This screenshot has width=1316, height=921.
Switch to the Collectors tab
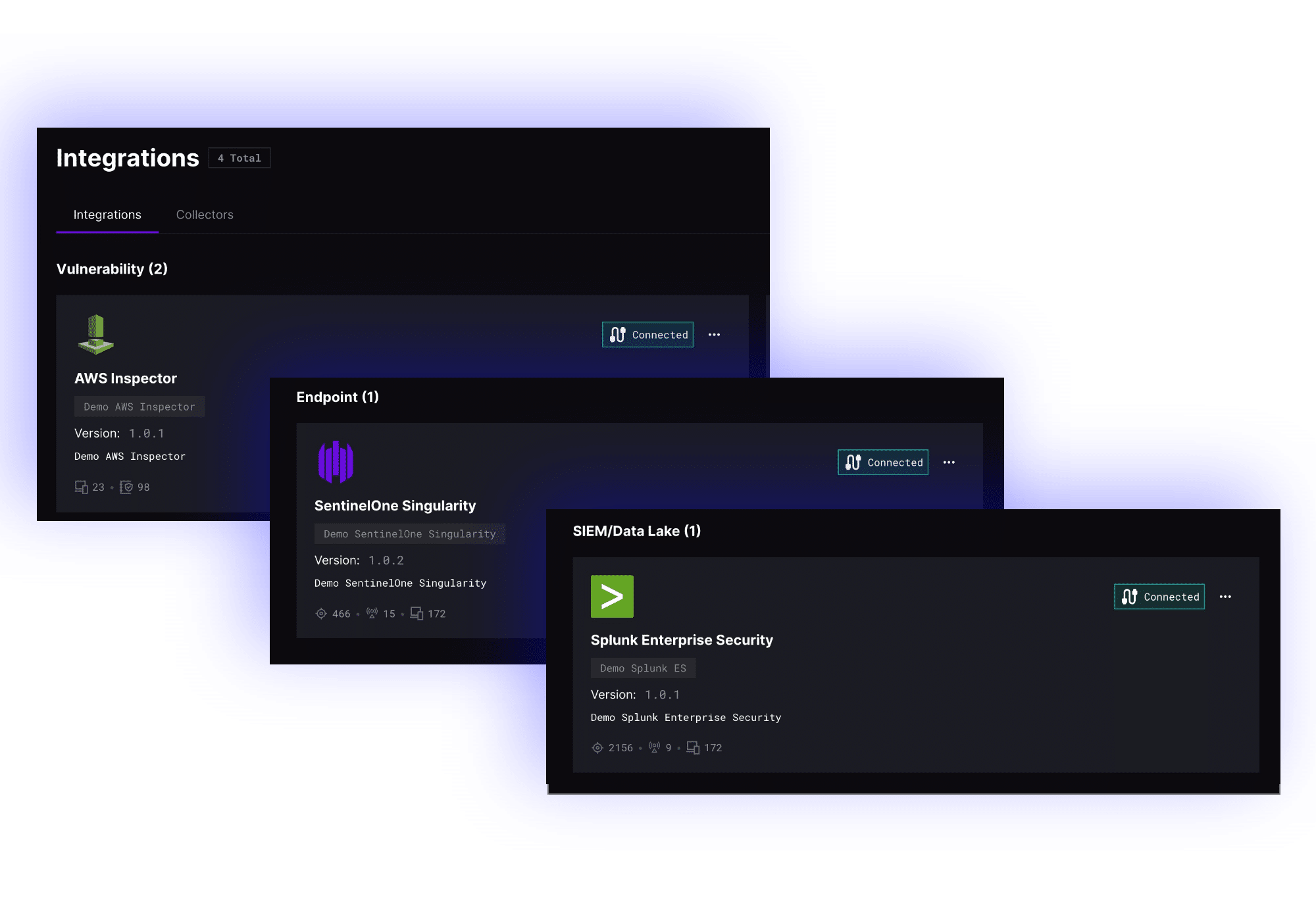[x=205, y=214]
